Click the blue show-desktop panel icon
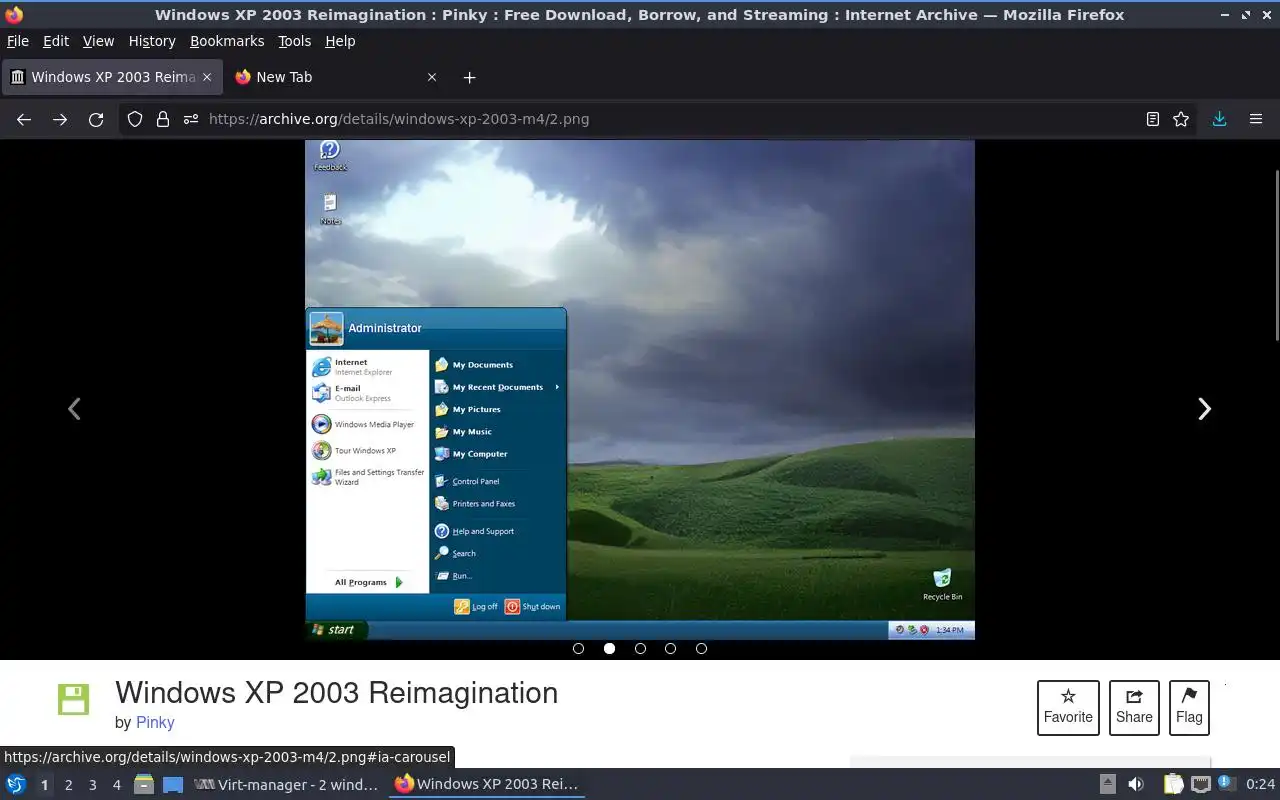 pyautogui.click(x=173, y=785)
